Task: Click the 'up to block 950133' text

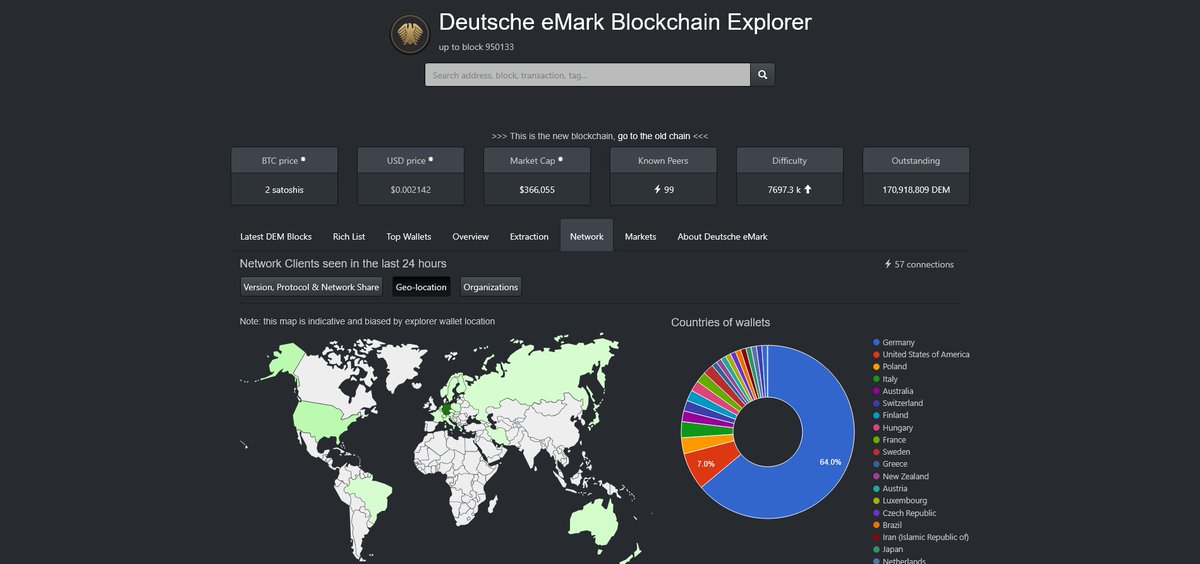Action: pyautogui.click(x=477, y=47)
